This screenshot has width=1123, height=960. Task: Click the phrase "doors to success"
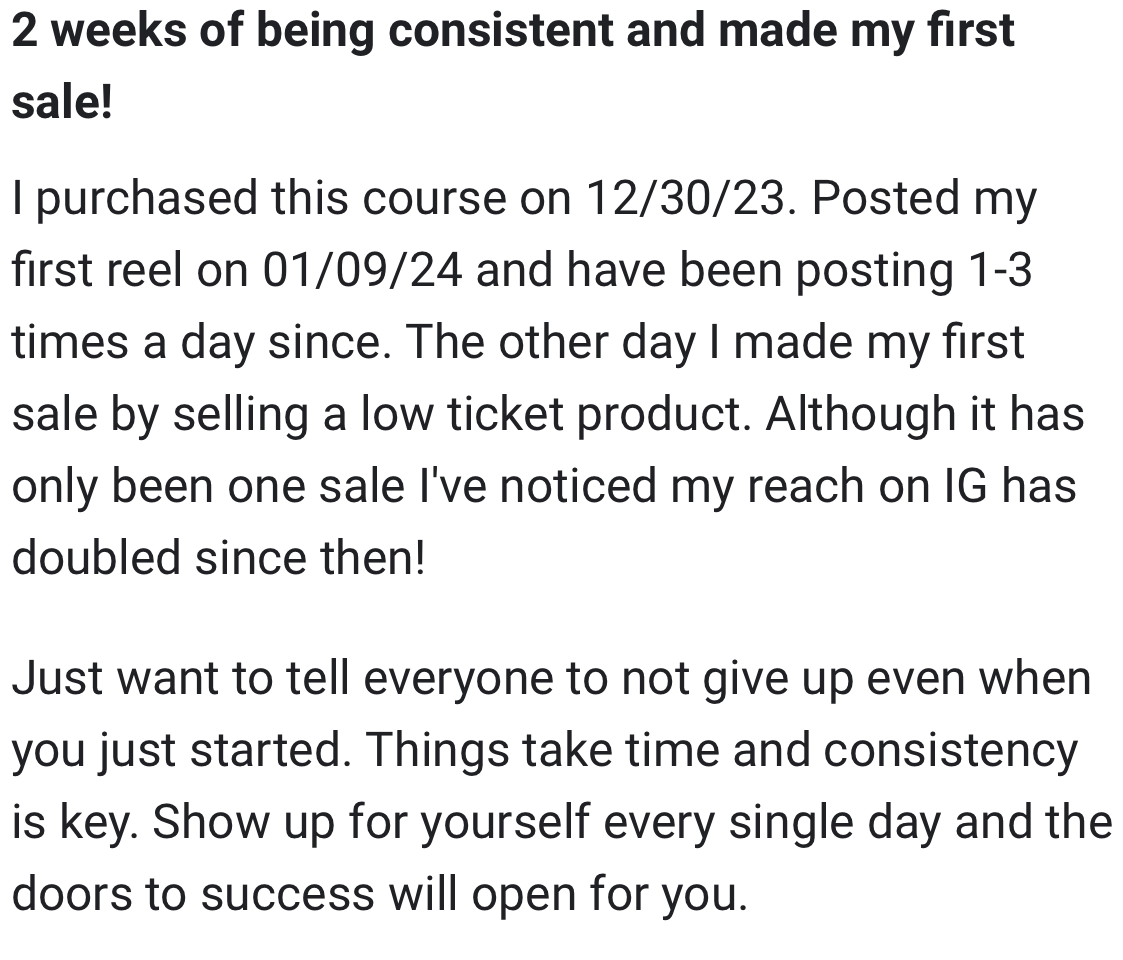coord(193,894)
